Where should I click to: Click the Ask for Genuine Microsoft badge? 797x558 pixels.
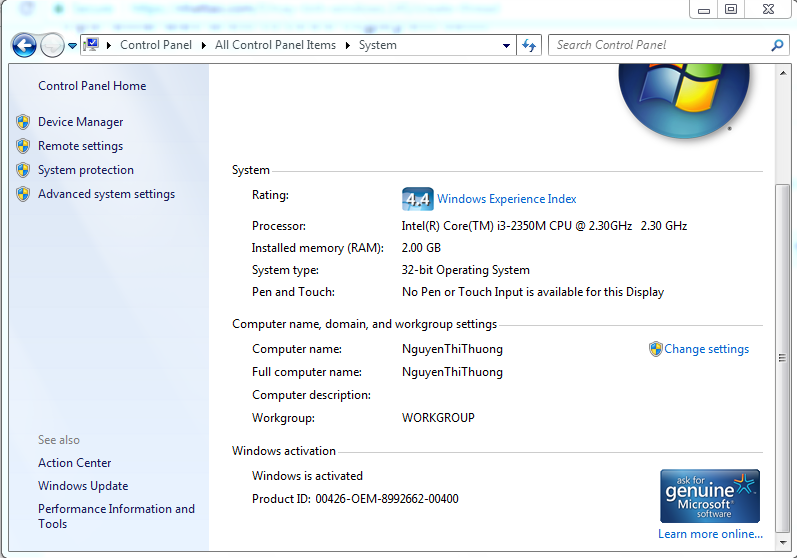click(x=710, y=496)
